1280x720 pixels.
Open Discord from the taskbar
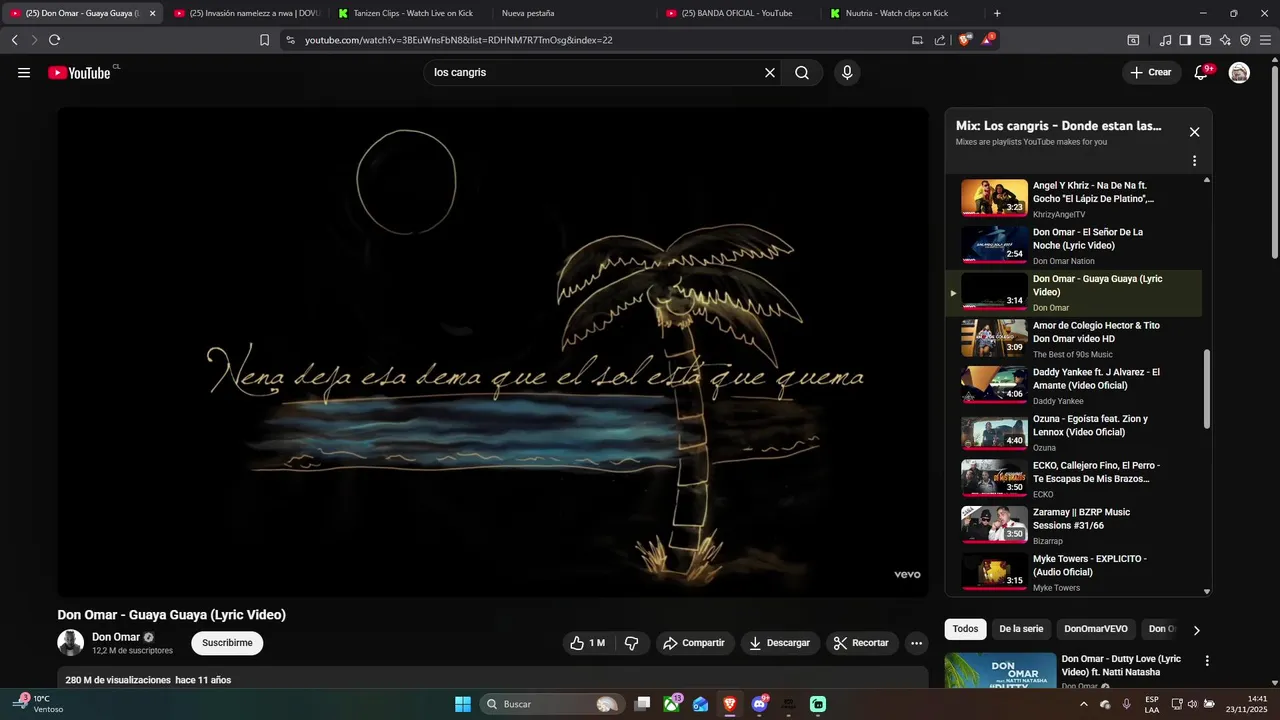[759, 704]
